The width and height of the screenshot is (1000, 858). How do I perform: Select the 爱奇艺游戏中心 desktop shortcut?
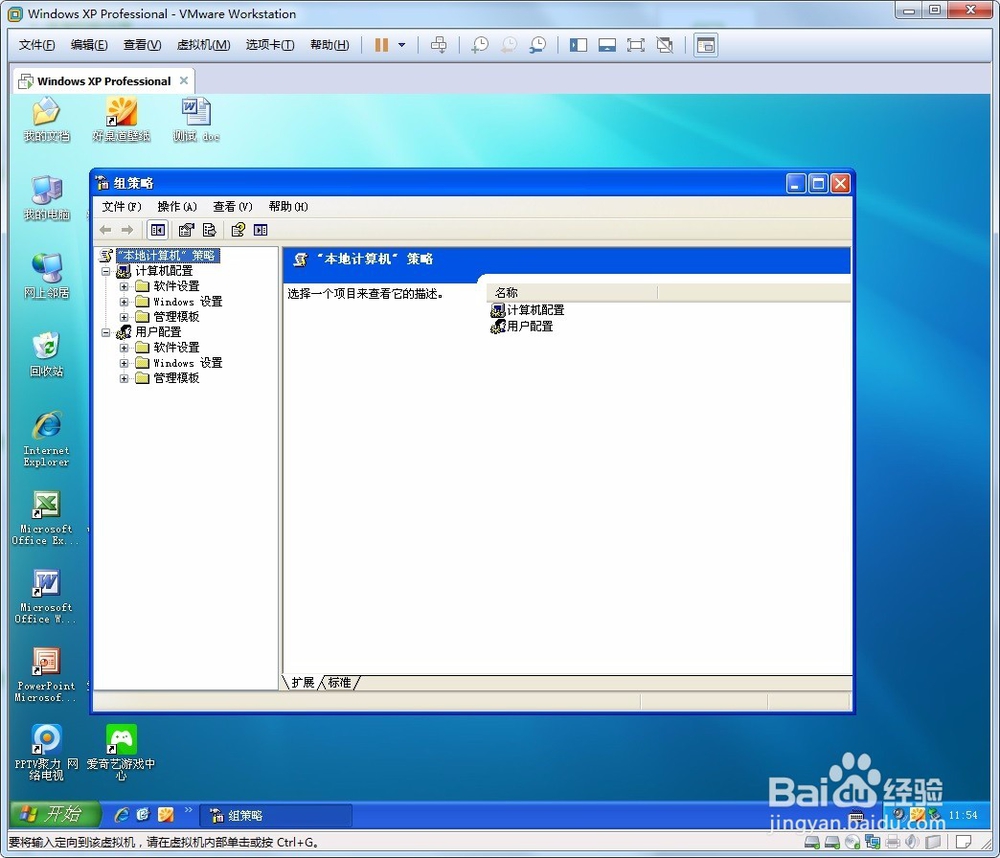(x=121, y=753)
